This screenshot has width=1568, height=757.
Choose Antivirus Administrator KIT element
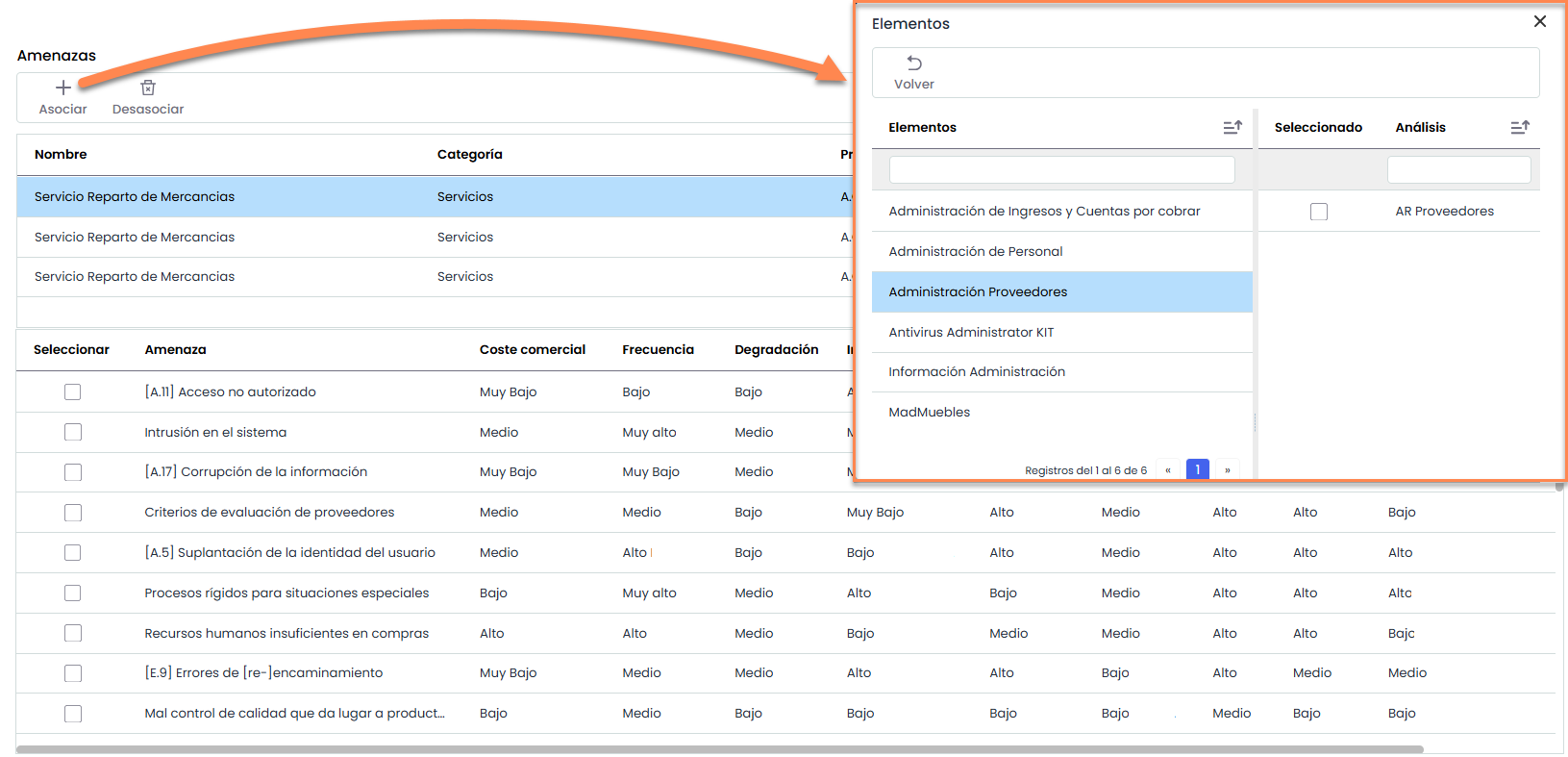coord(971,333)
